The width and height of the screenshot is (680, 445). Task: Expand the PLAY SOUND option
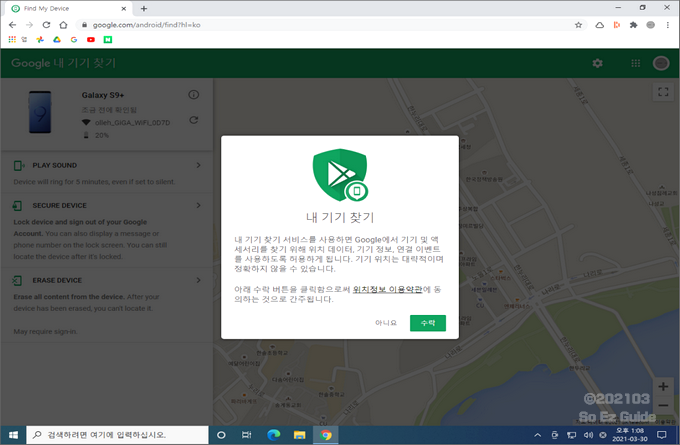click(x=198, y=165)
